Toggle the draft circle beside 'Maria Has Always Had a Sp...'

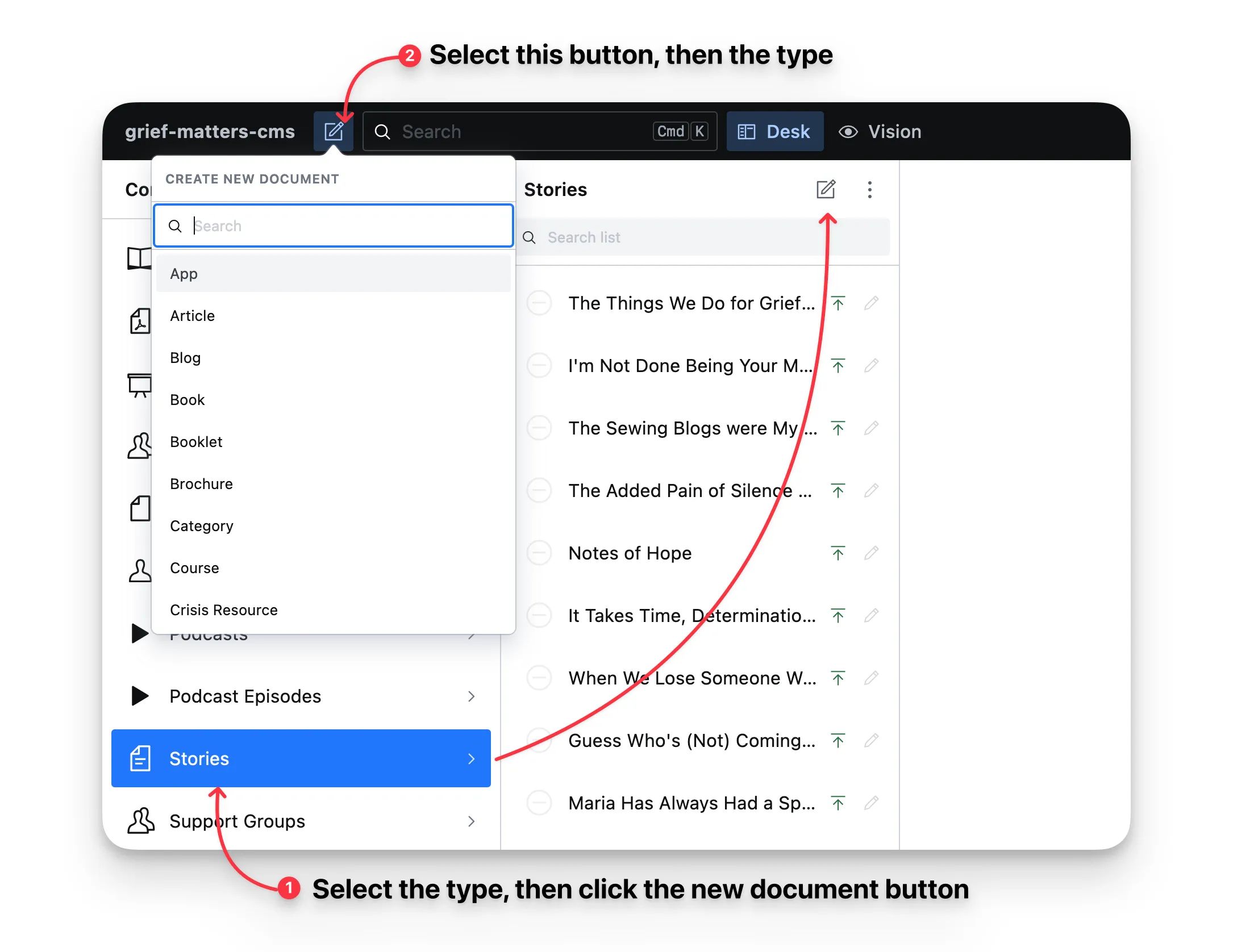[539, 803]
